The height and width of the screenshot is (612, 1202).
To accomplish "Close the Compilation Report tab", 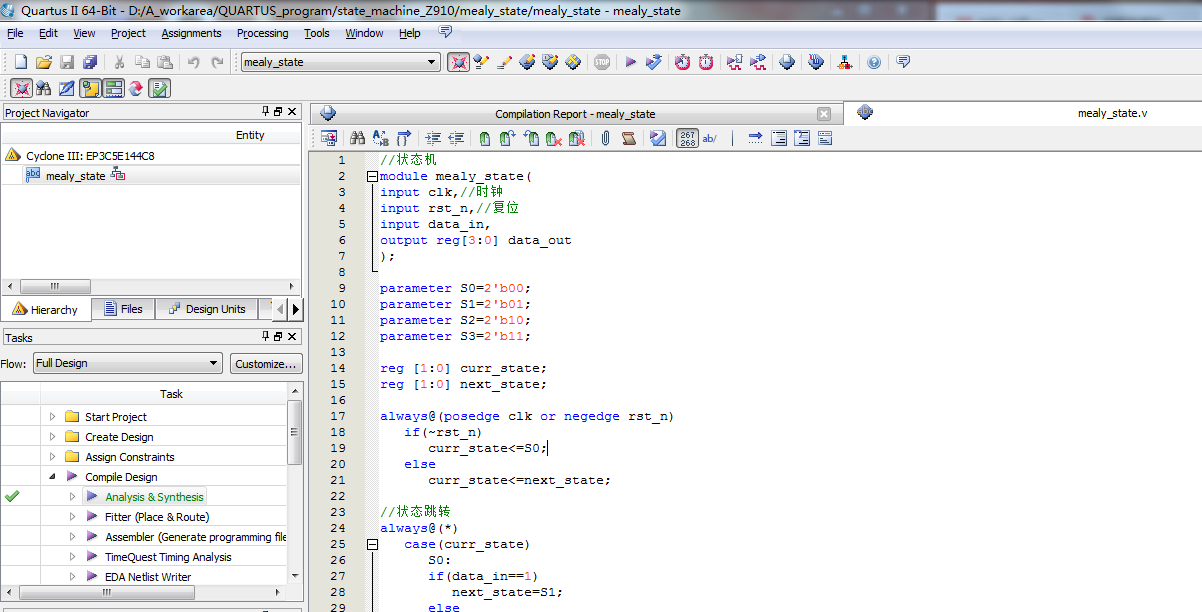I will (x=823, y=114).
